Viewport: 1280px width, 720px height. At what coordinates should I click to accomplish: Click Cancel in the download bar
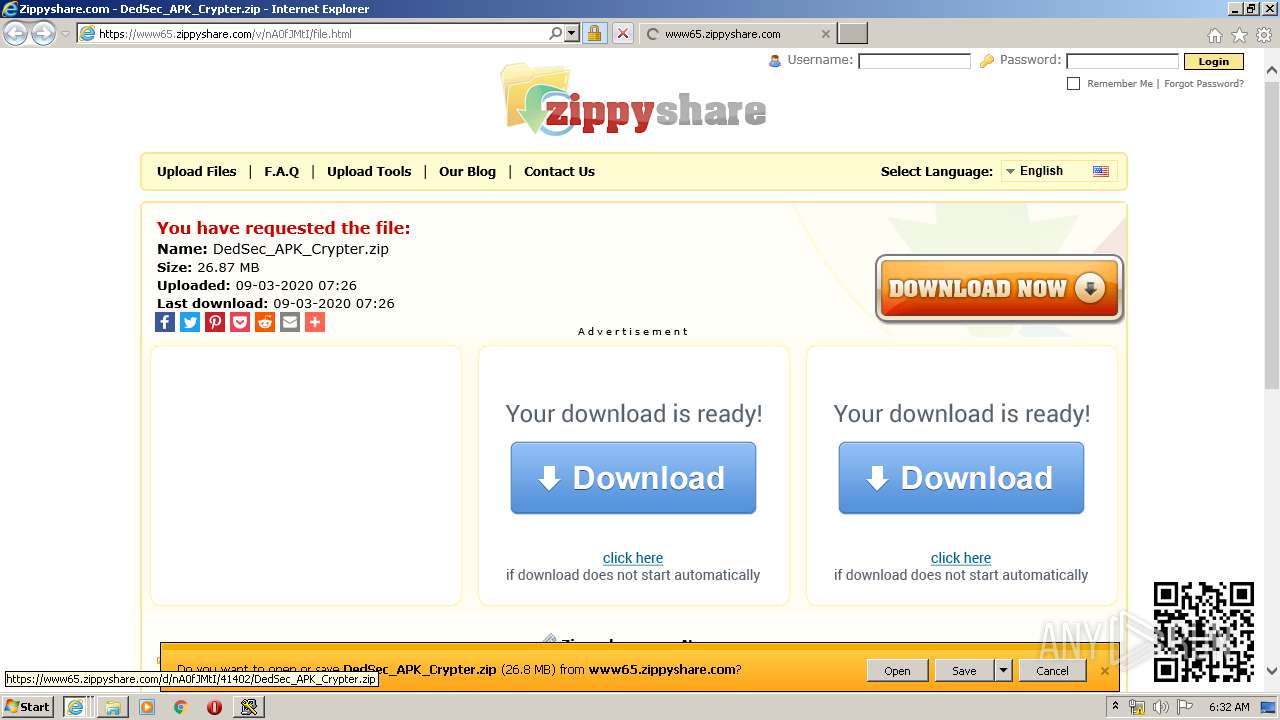coord(1052,671)
